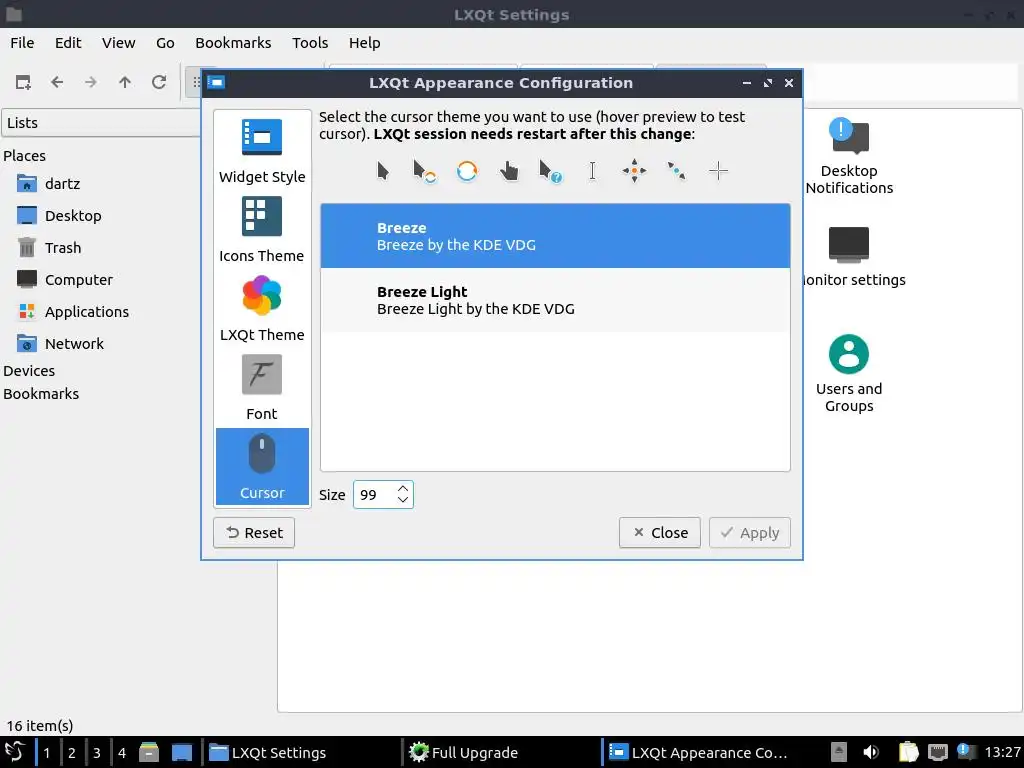Decrease cursor size with down arrow

(403, 500)
